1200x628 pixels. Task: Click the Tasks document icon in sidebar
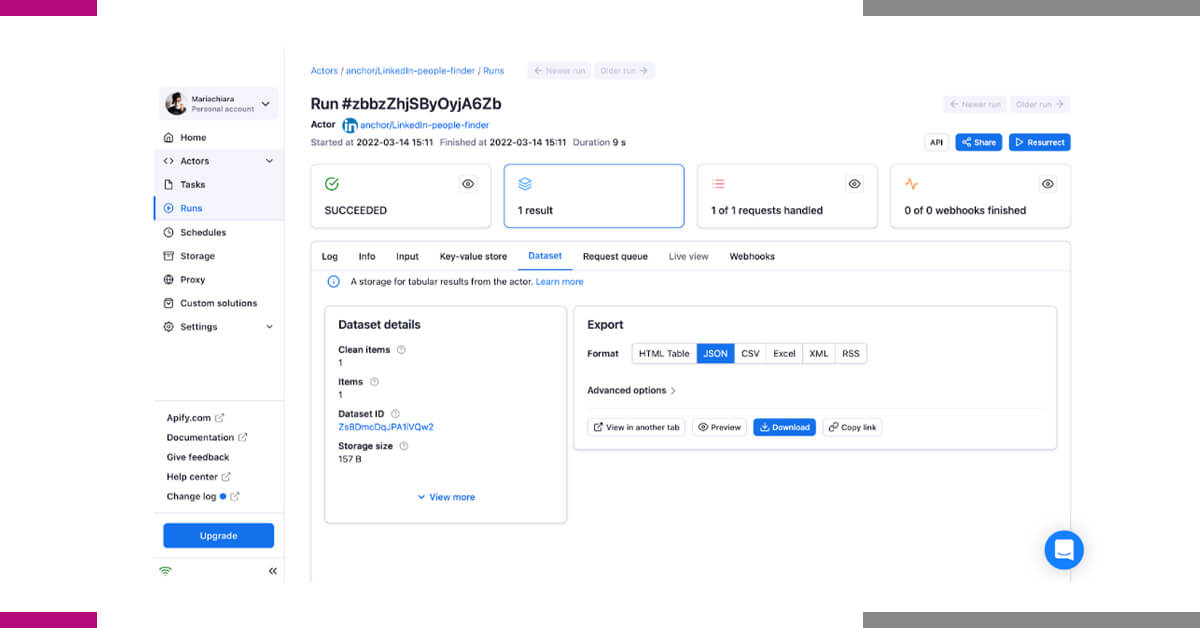[168, 185]
